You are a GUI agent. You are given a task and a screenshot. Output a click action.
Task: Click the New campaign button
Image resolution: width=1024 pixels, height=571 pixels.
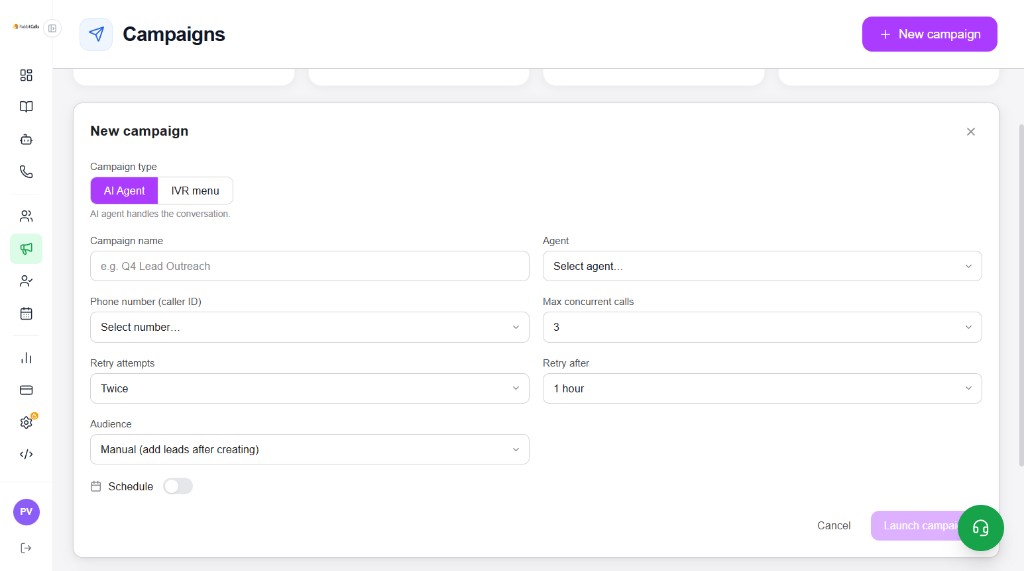point(929,34)
